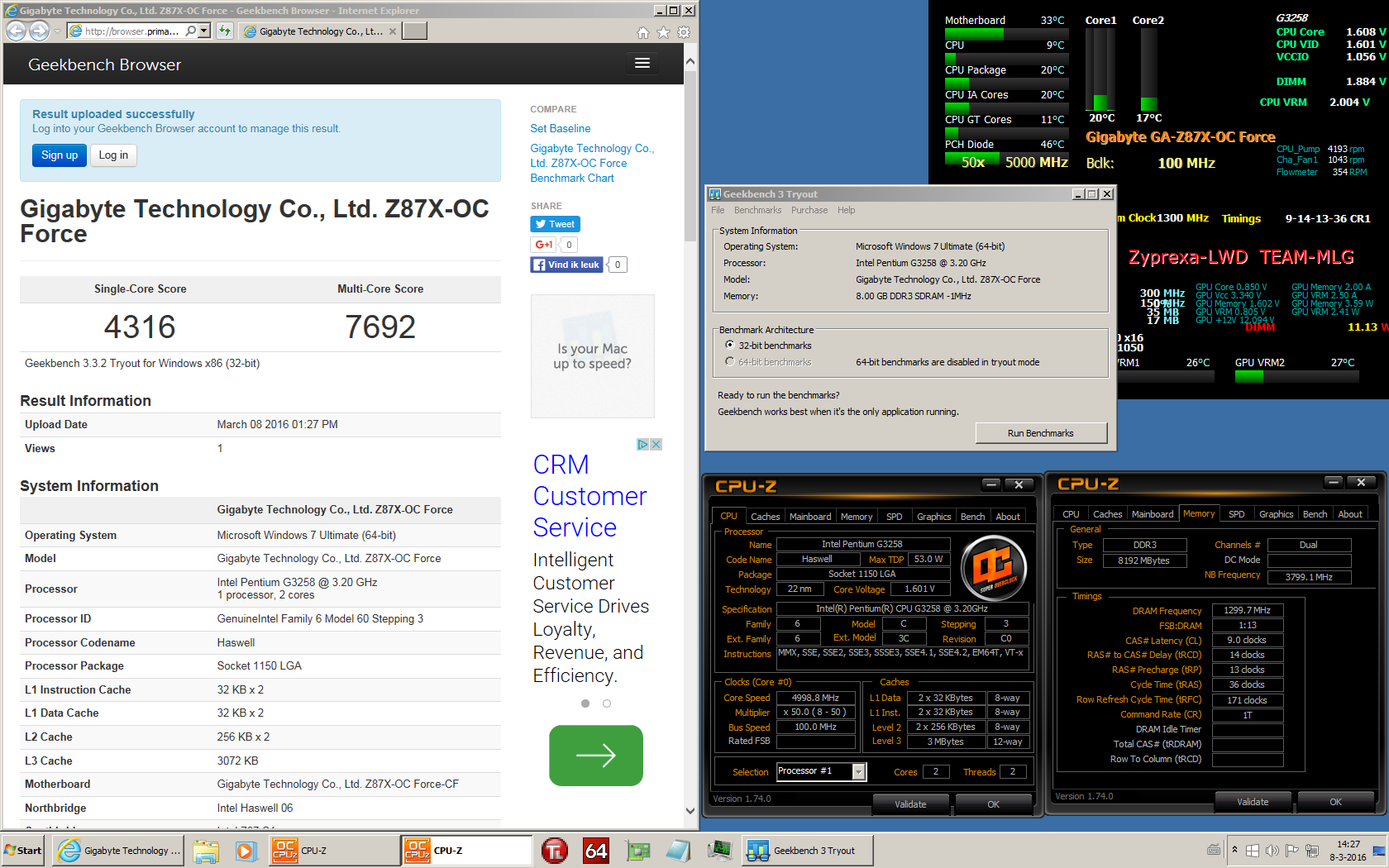Go forward in Internet Explorer

[39, 31]
